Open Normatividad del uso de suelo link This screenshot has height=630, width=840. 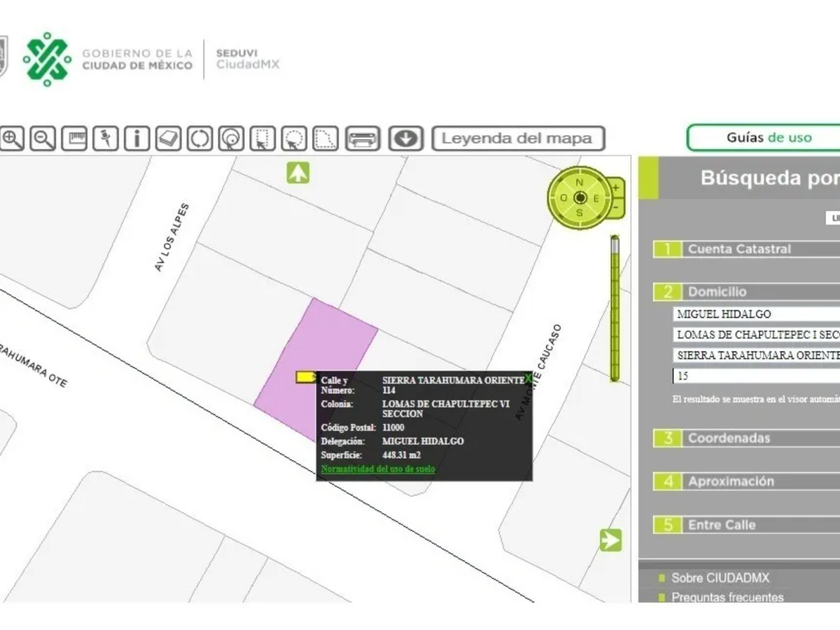tap(378, 469)
